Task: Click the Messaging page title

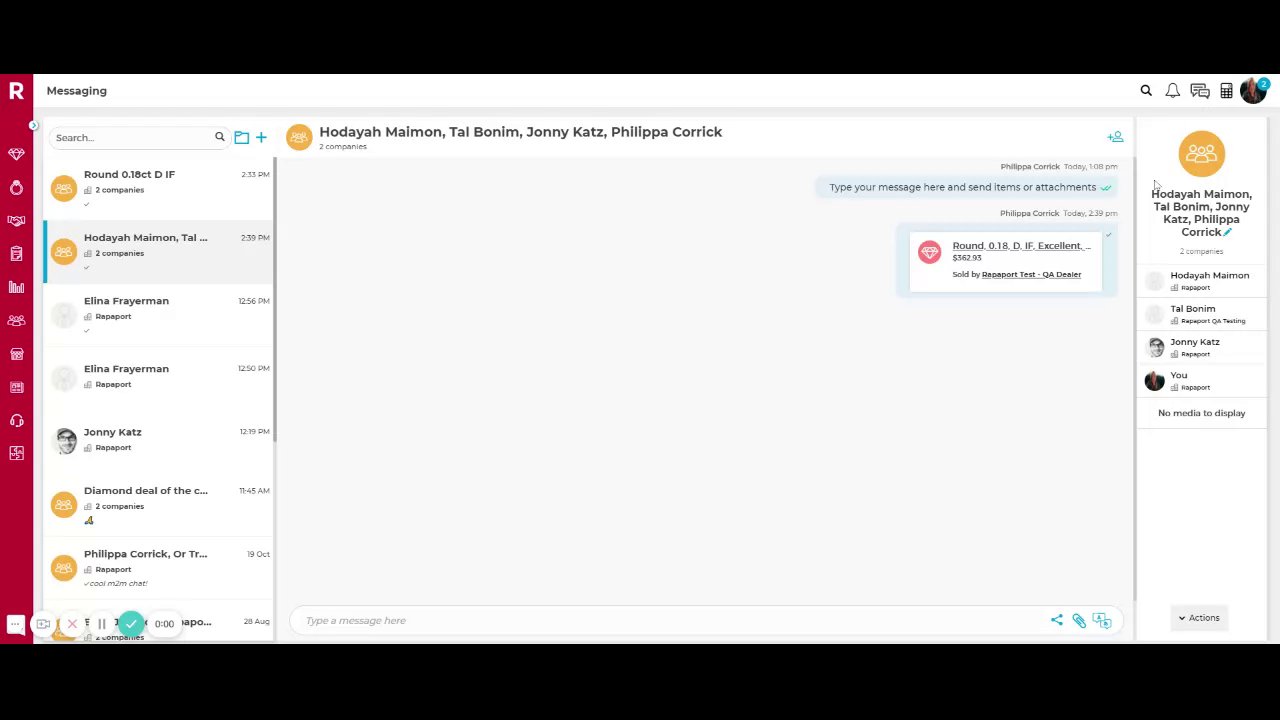Action: (77, 91)
